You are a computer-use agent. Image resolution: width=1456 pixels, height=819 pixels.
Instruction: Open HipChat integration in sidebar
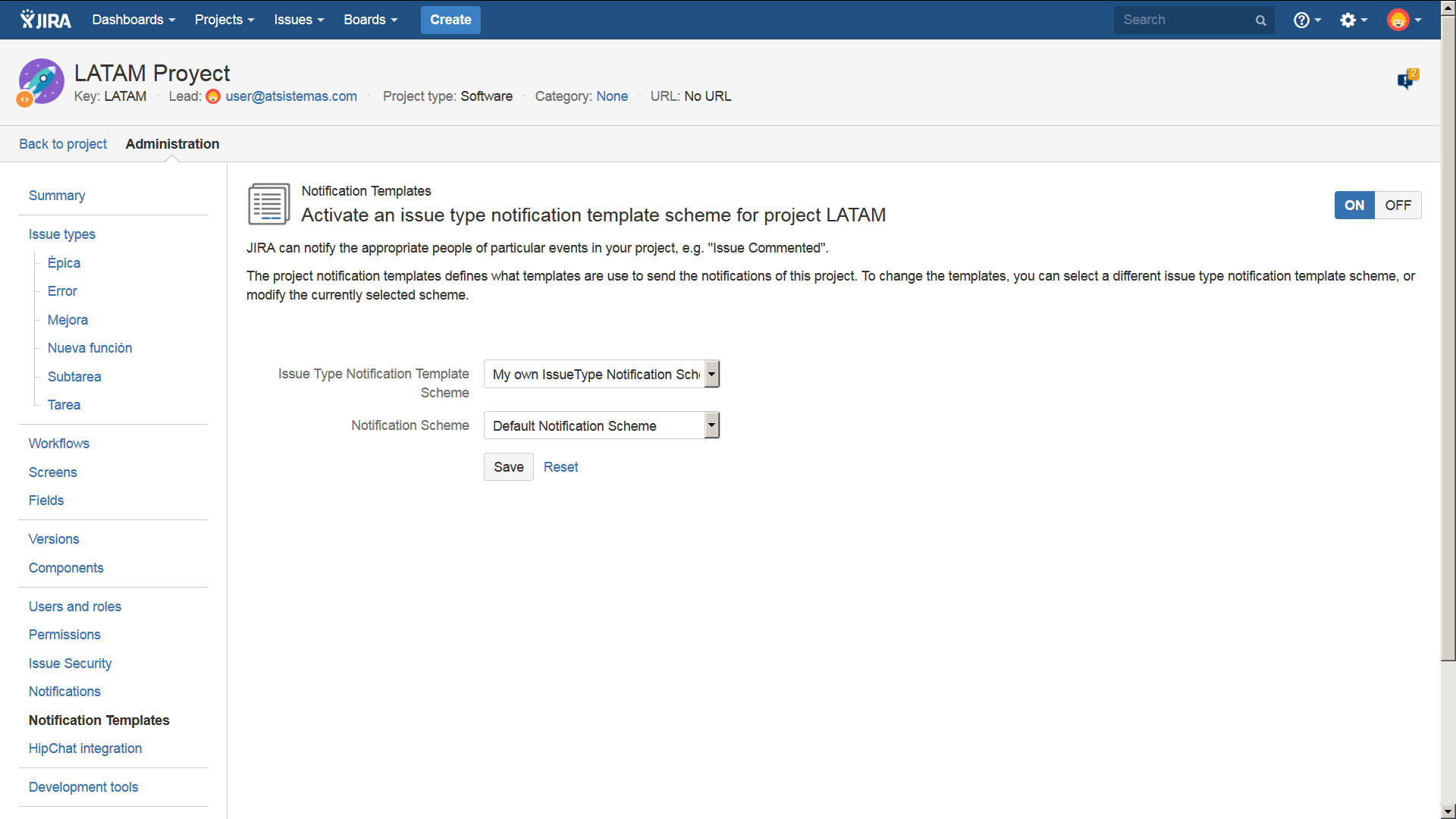(85, 748)
